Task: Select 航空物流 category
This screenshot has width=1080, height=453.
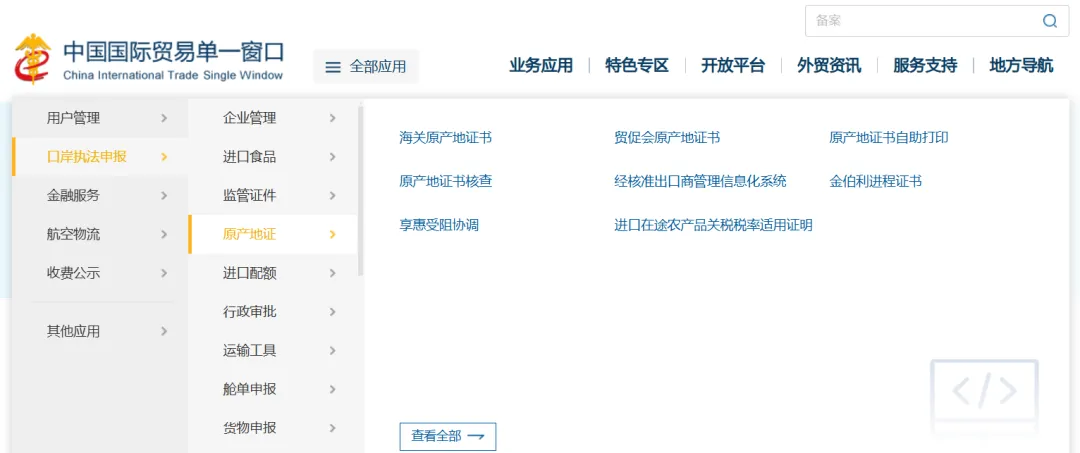Action: coord(100,234)
